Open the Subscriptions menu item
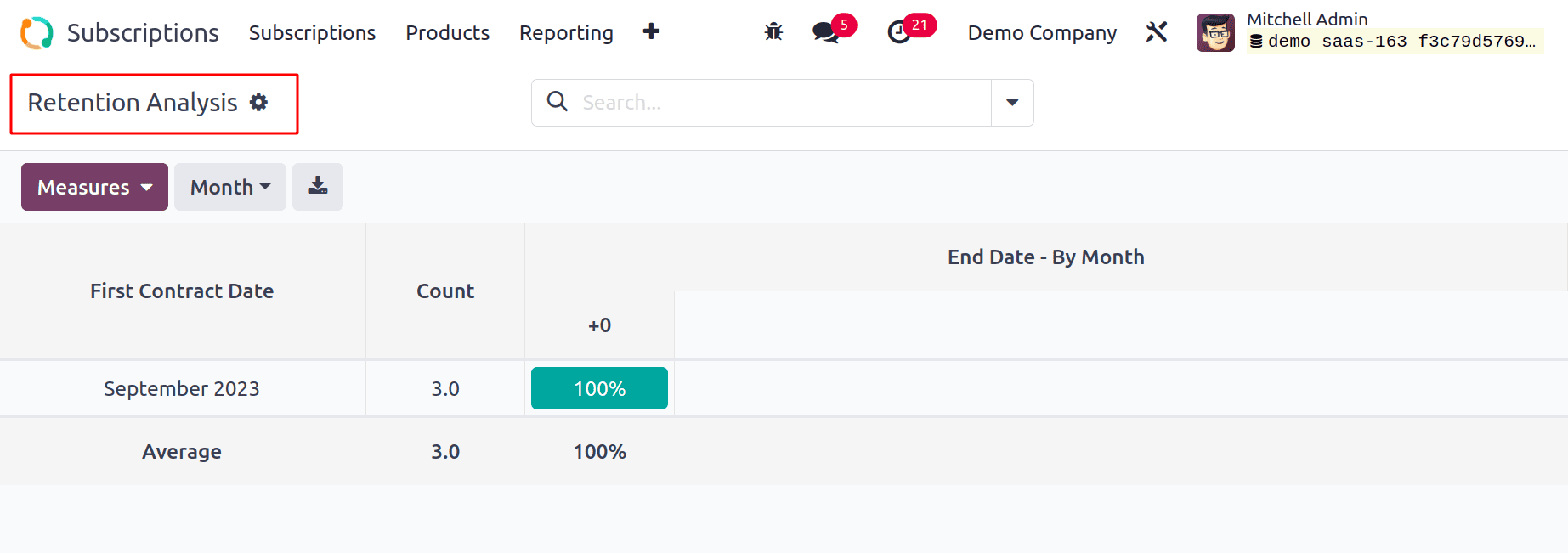 [x=312, y=33]
